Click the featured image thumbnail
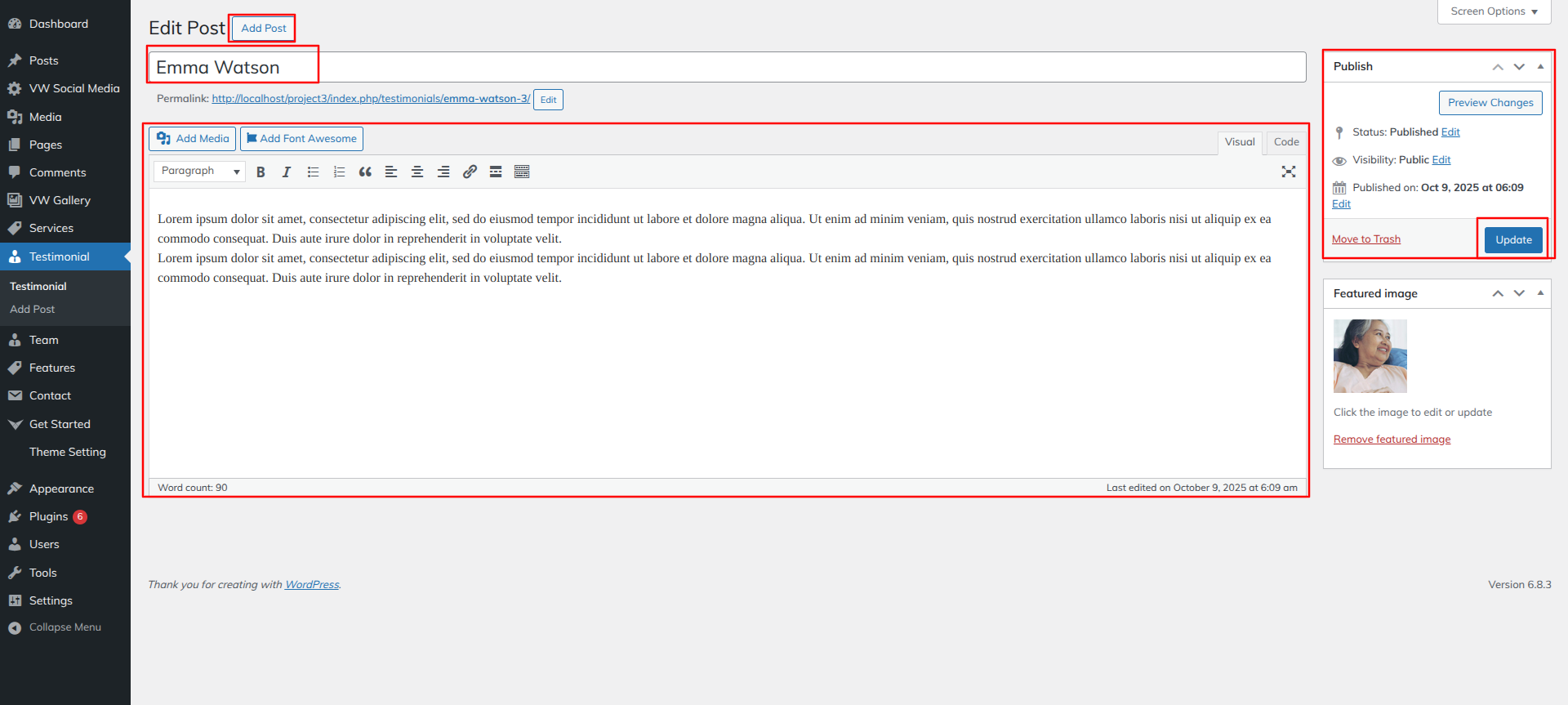The width and height of the screenshot is (1568, 705). [x=1370, y=356]
